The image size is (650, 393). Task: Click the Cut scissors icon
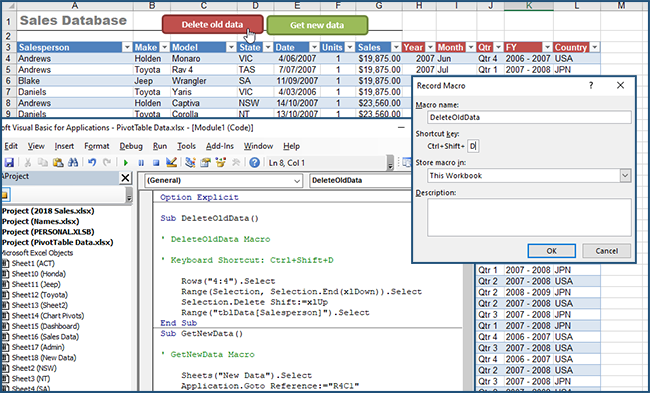tap(28, 163)
